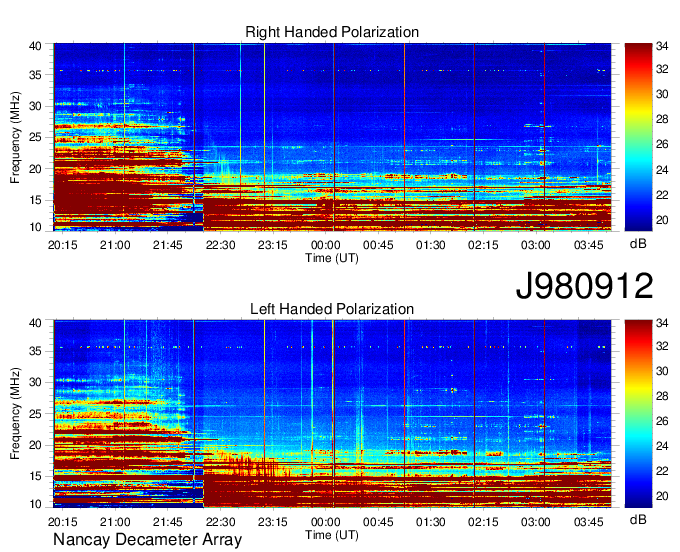
Task: Click the "dB" unit under the upper colorbar
Action: pyautogui.click(x=638, y=244)
